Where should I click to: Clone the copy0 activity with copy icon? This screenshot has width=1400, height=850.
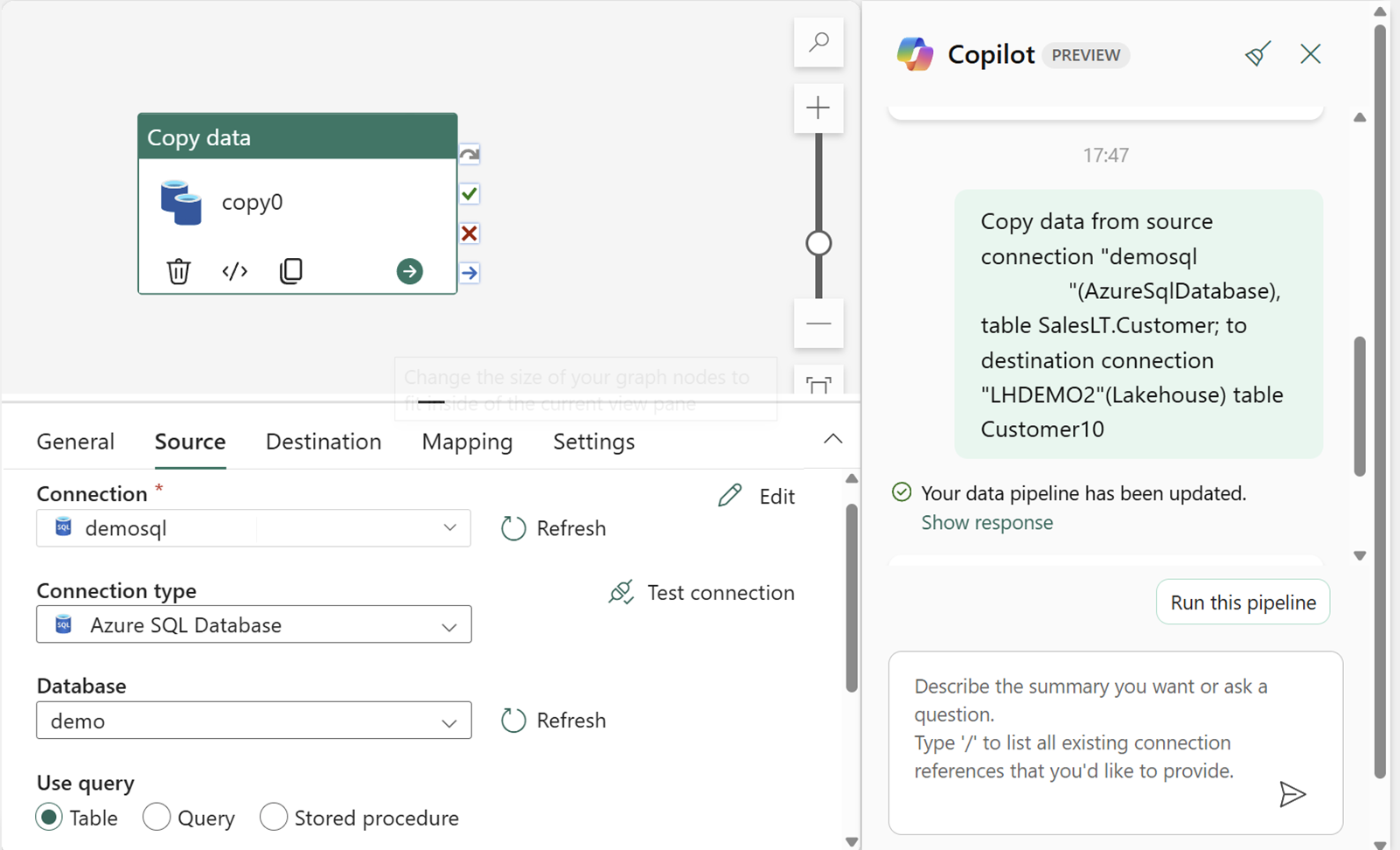pos(291,271)
